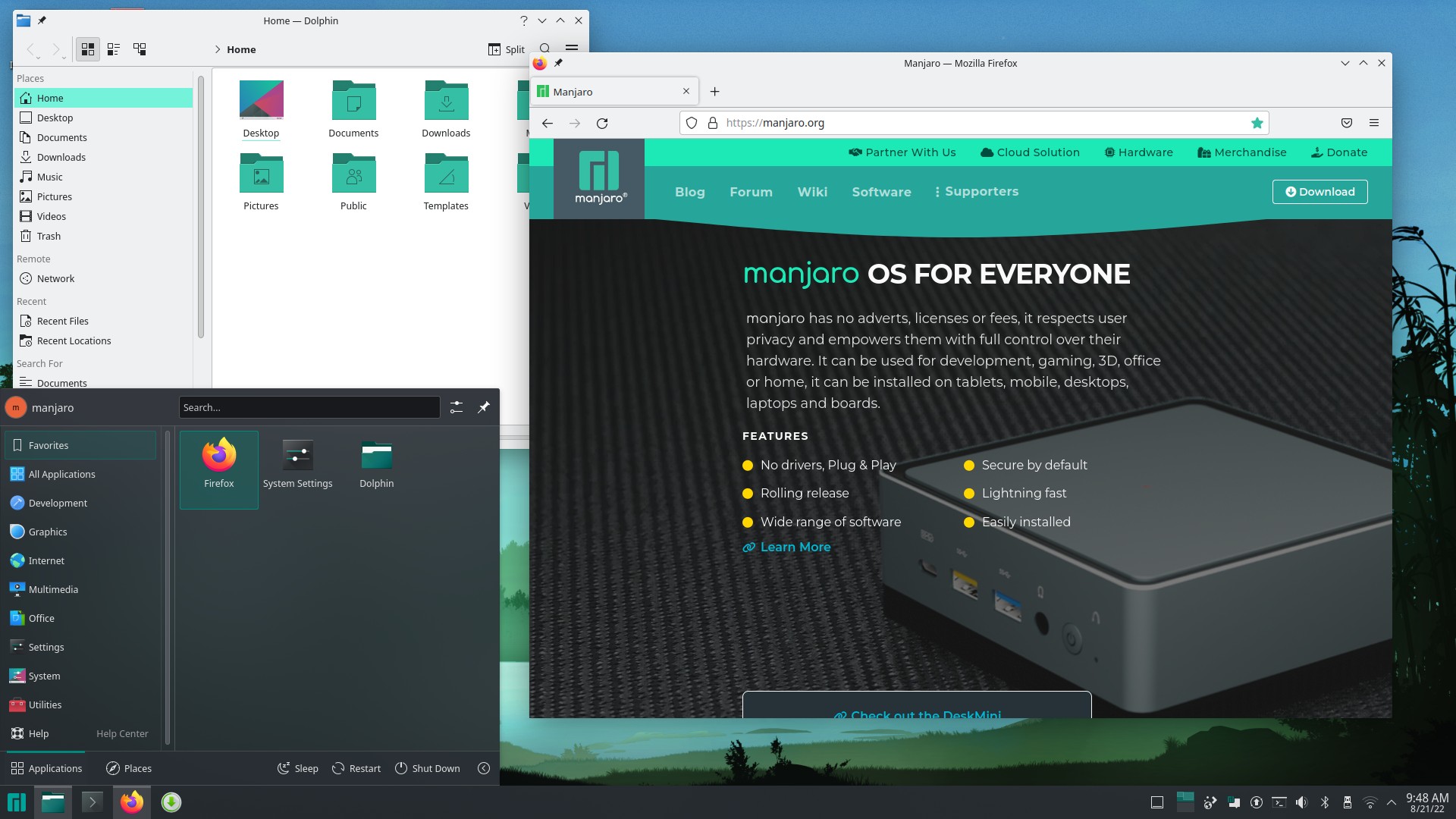
Task: Toggle bookmark star for manjaro.org
Action: tap(1257, 123)
